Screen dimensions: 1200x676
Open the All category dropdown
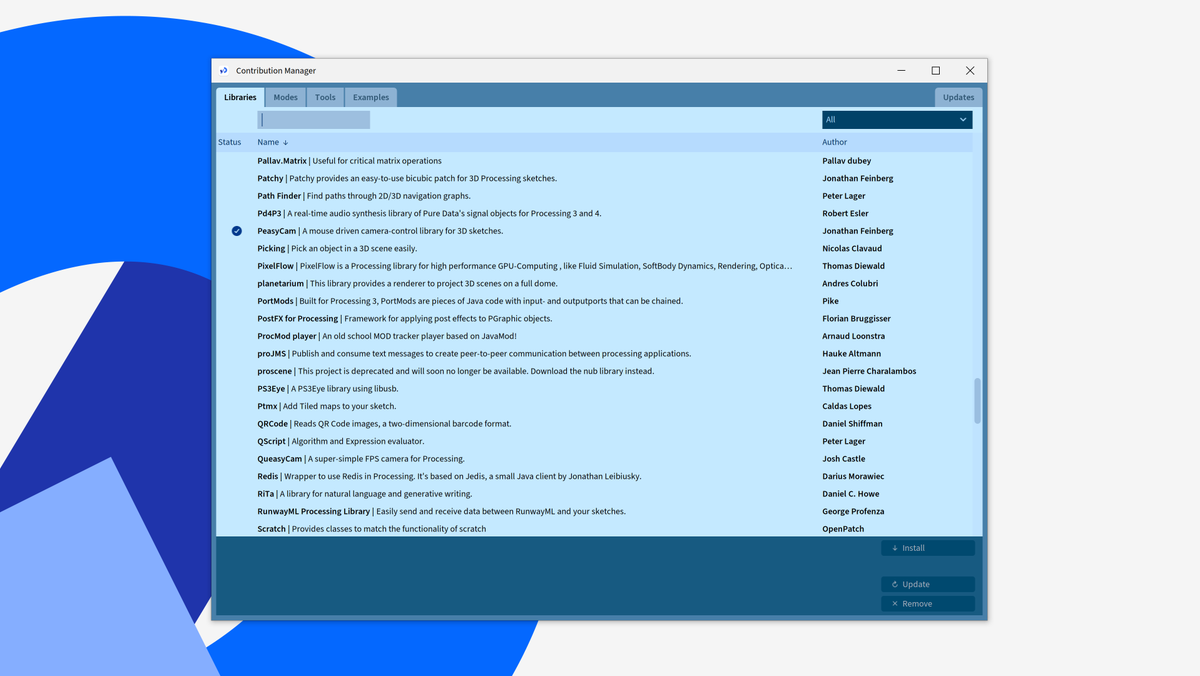pyautogui.click(x=897, y=120)
